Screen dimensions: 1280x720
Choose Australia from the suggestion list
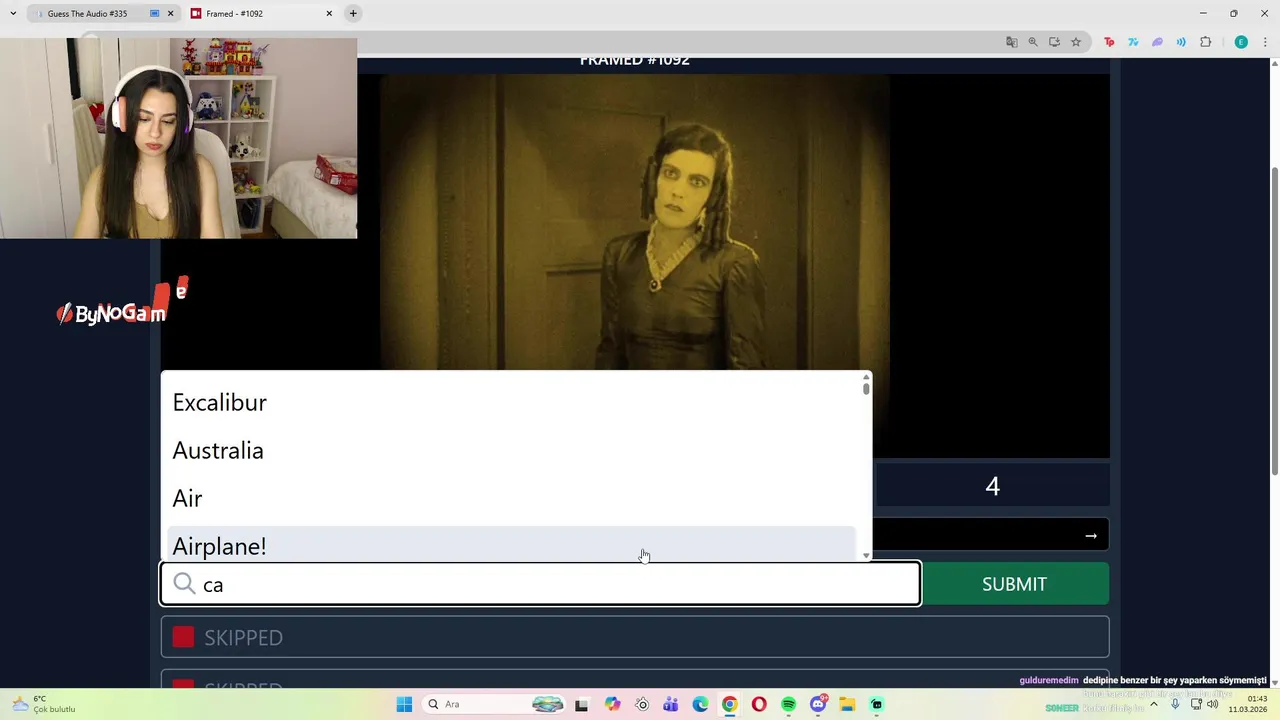(511, 450)
